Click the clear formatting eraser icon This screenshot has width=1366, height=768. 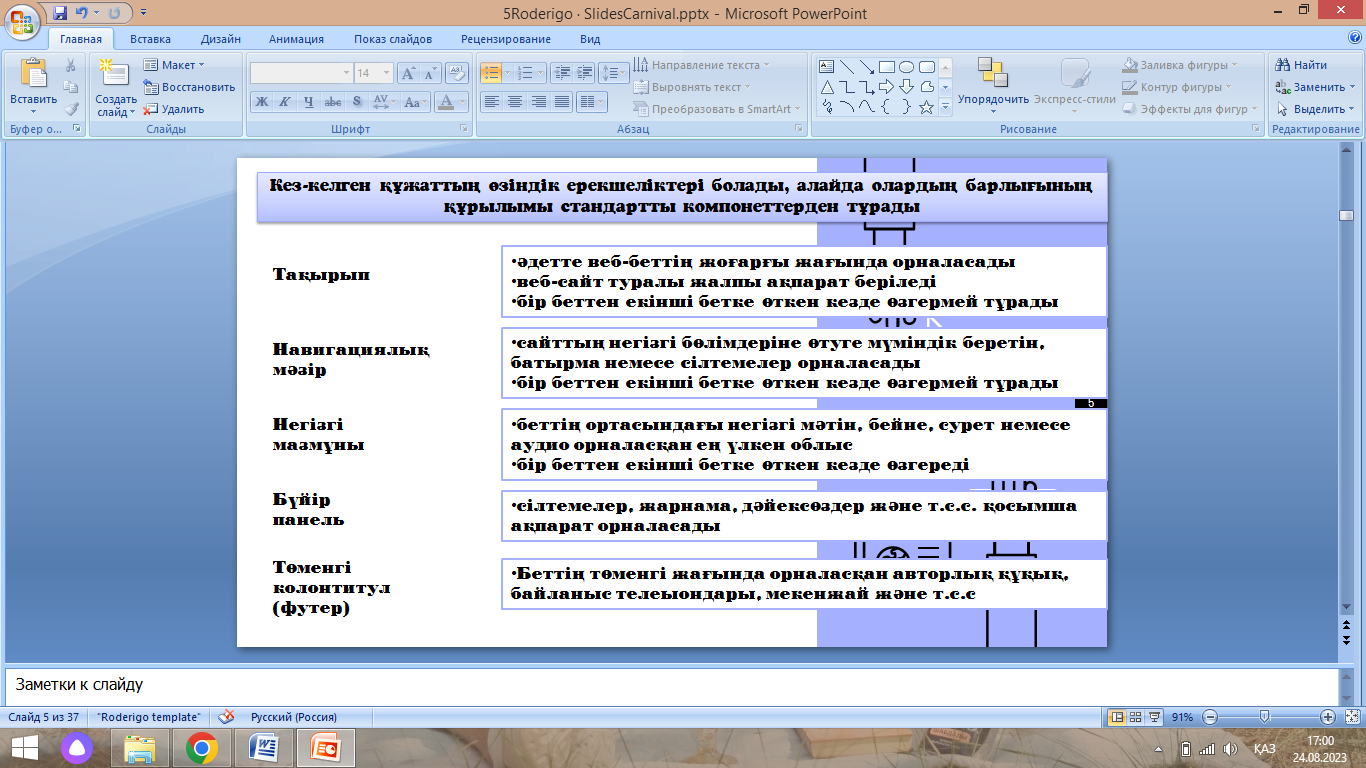457,73
